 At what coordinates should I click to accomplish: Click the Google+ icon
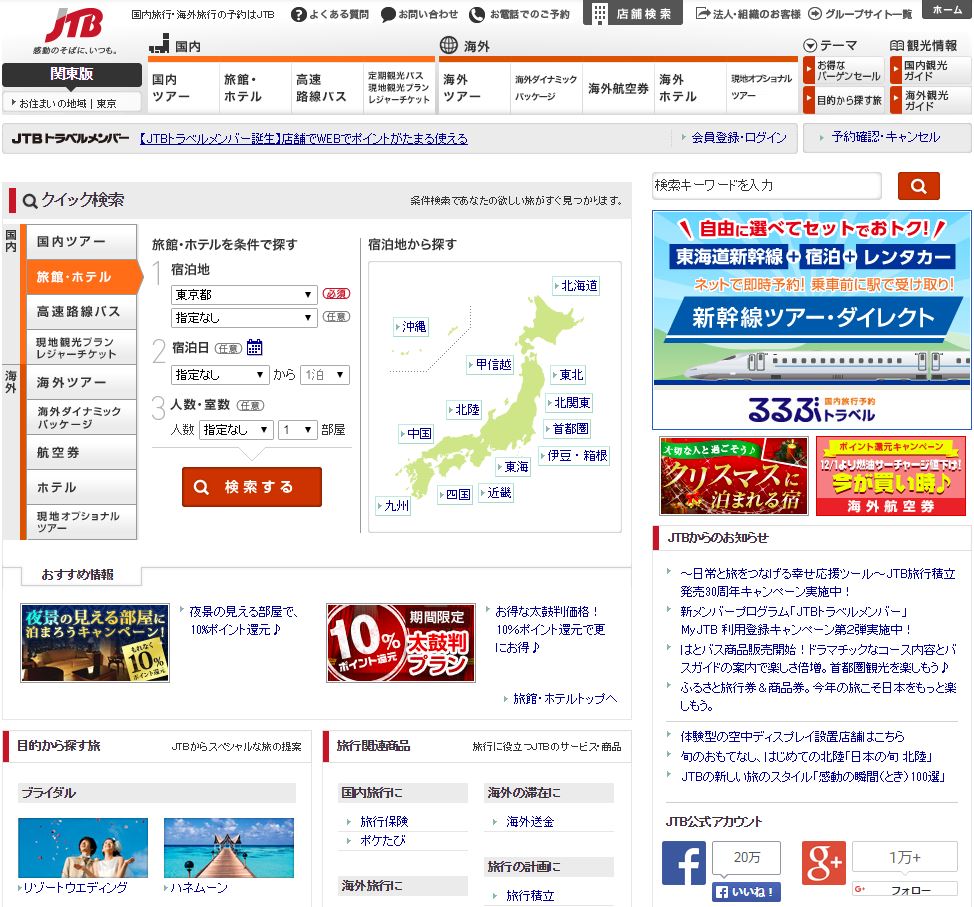(824, 863)
